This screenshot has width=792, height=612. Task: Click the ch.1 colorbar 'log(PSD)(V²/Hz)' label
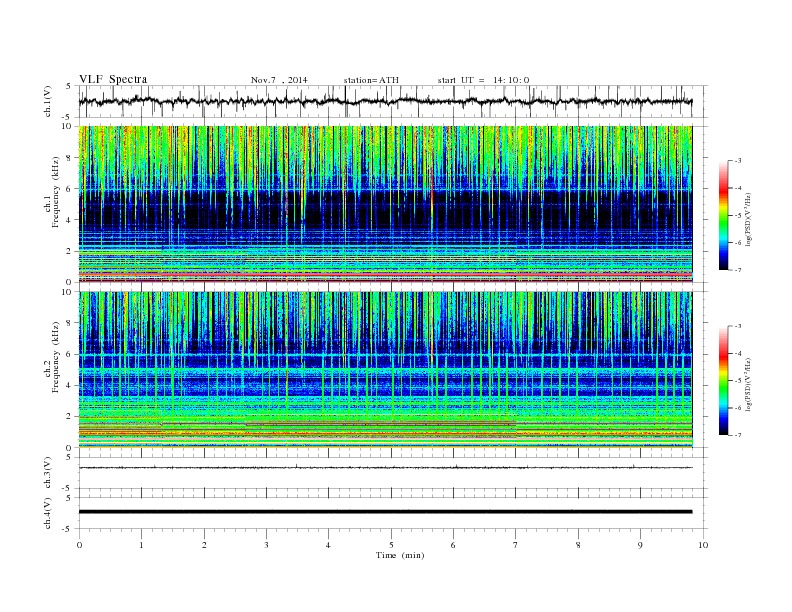coord(749,219)
